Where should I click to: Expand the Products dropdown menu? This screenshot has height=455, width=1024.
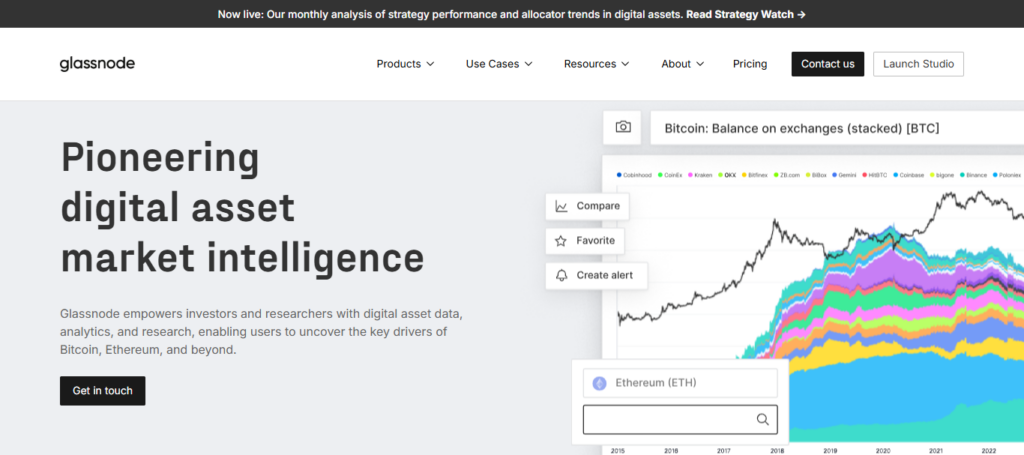tap(405, 64)
